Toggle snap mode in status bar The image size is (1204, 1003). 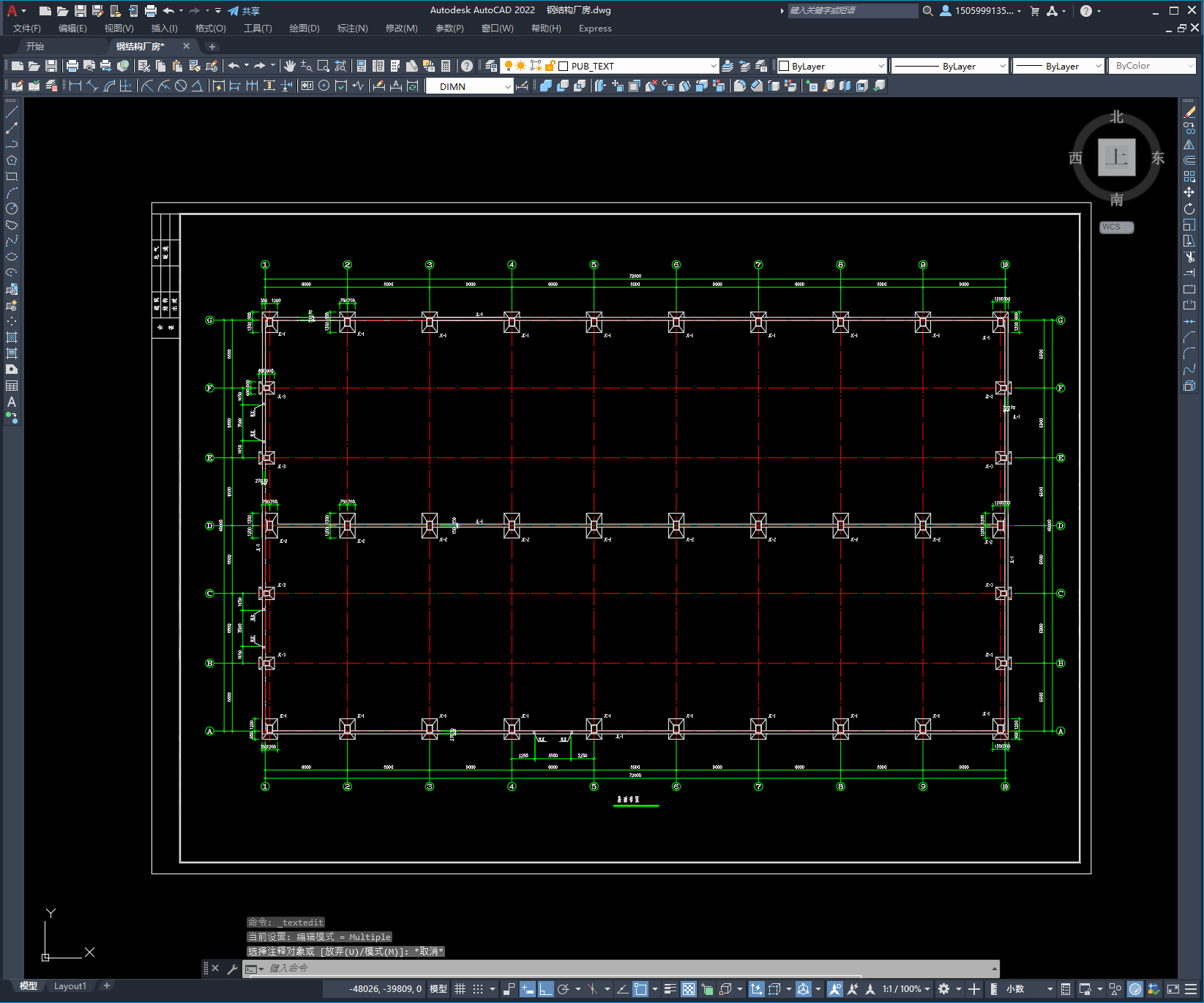[x=478, y=989]
